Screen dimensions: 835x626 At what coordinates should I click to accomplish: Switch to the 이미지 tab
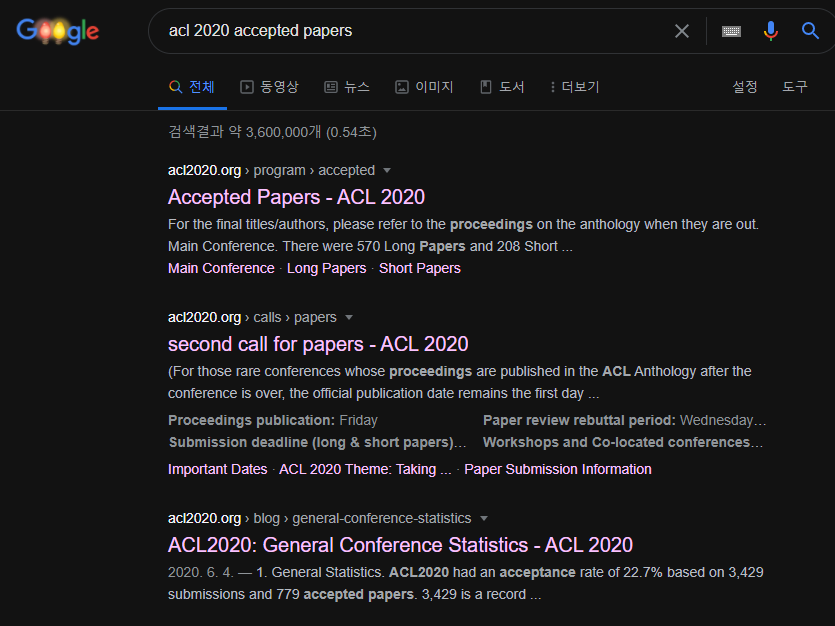click(424, 87)
